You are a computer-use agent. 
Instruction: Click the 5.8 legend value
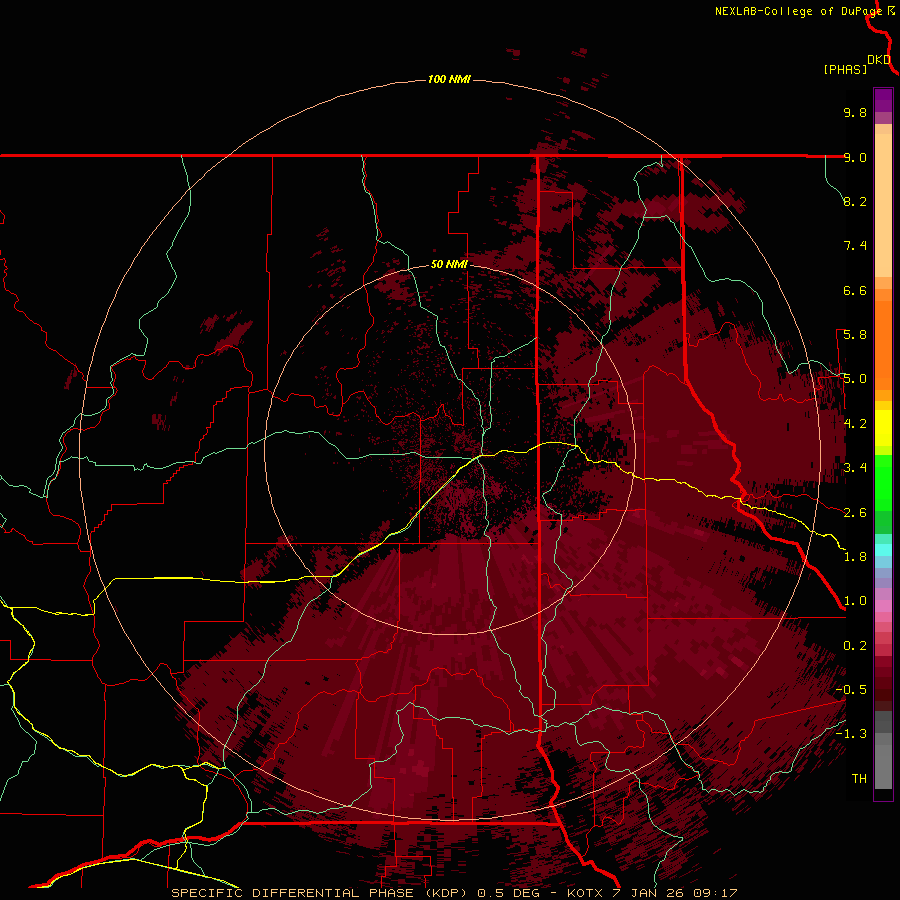click(855, 335)
